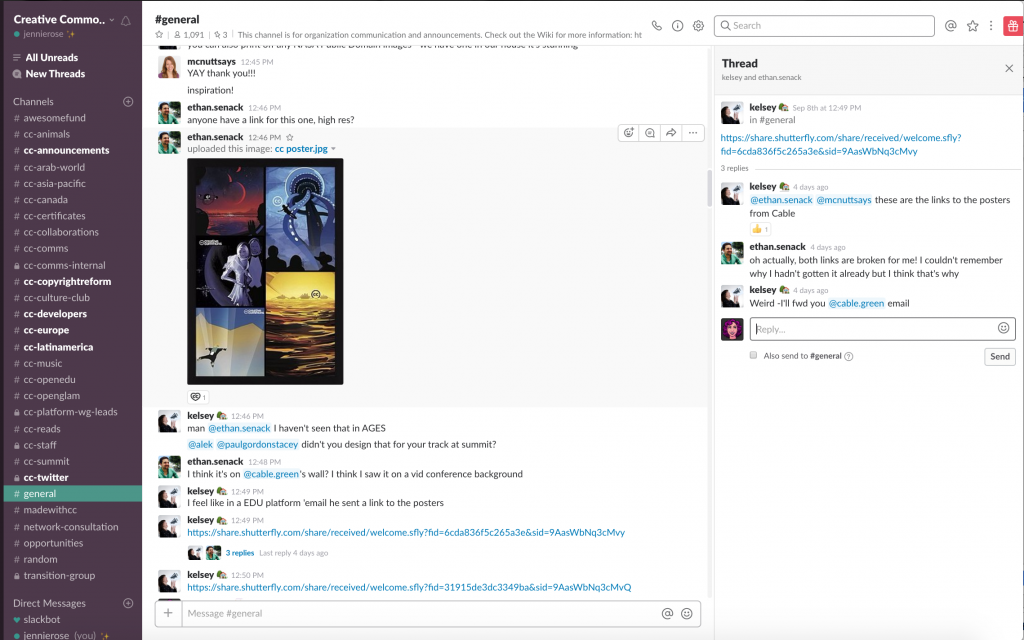Image resolution: width=1024 pixels, height=640 pixels.
Task: Show mentions with the @ icon in header
Action: coord(950,26)
